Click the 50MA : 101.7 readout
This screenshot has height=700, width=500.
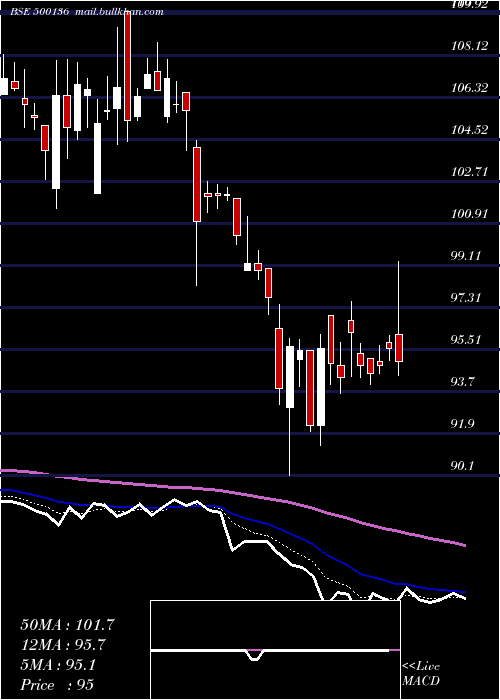[x=67, y=625]
